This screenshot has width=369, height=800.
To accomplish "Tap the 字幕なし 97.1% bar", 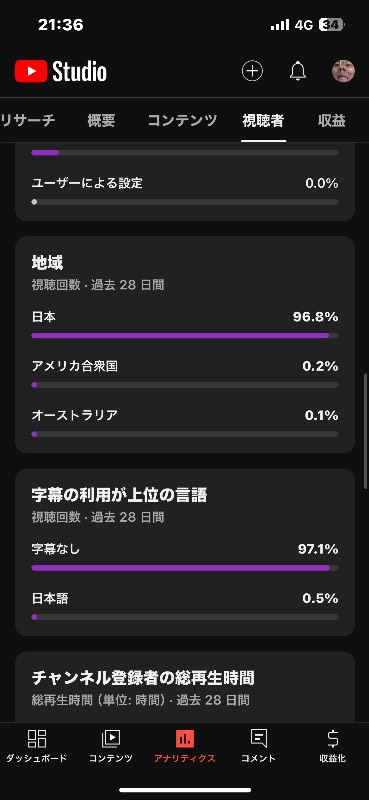I will pos(185,568).
